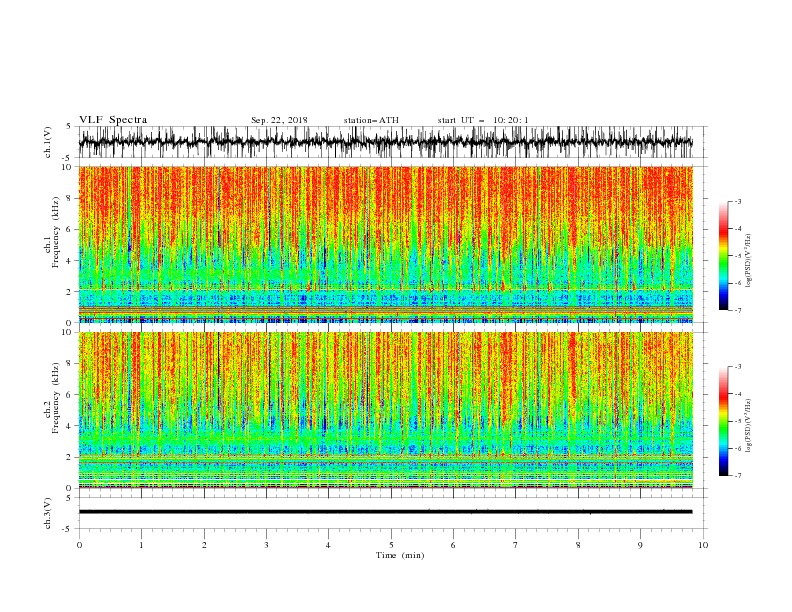The height and width of the screenshot is (612, 792).
Task: Click the time axis tick label '5'
Action: click(x=391, y=545)
